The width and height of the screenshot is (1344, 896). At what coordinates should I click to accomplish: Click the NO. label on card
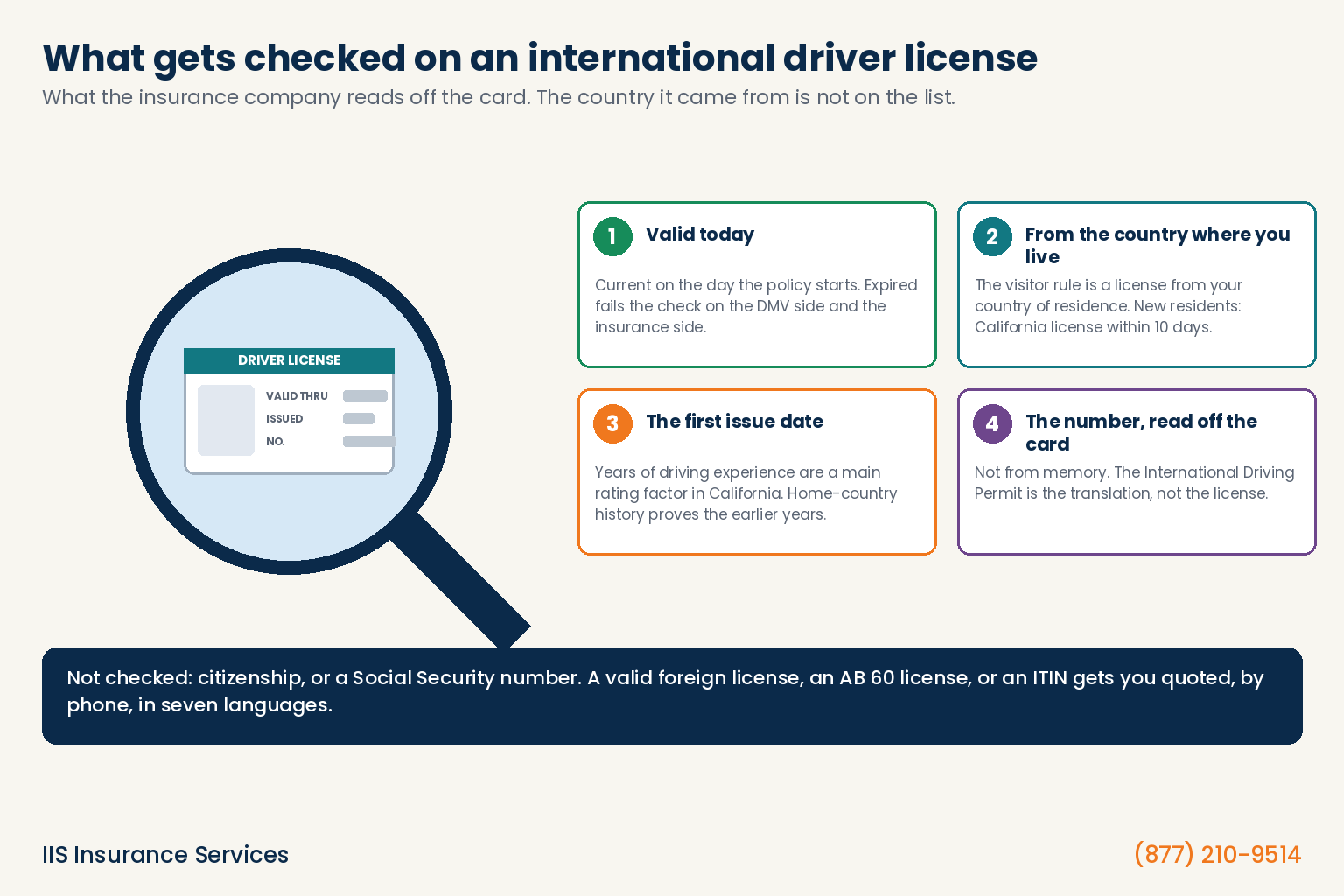276,442
